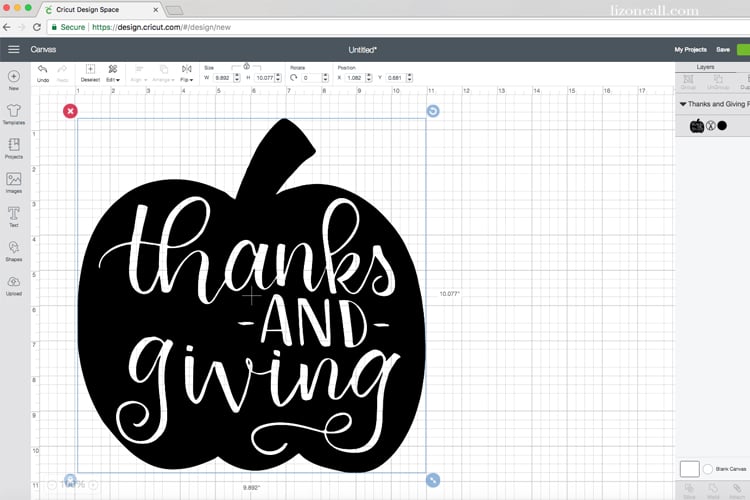Open the Shapes tool
This screenshot has width=750, height=500.
tap(14, 251)
